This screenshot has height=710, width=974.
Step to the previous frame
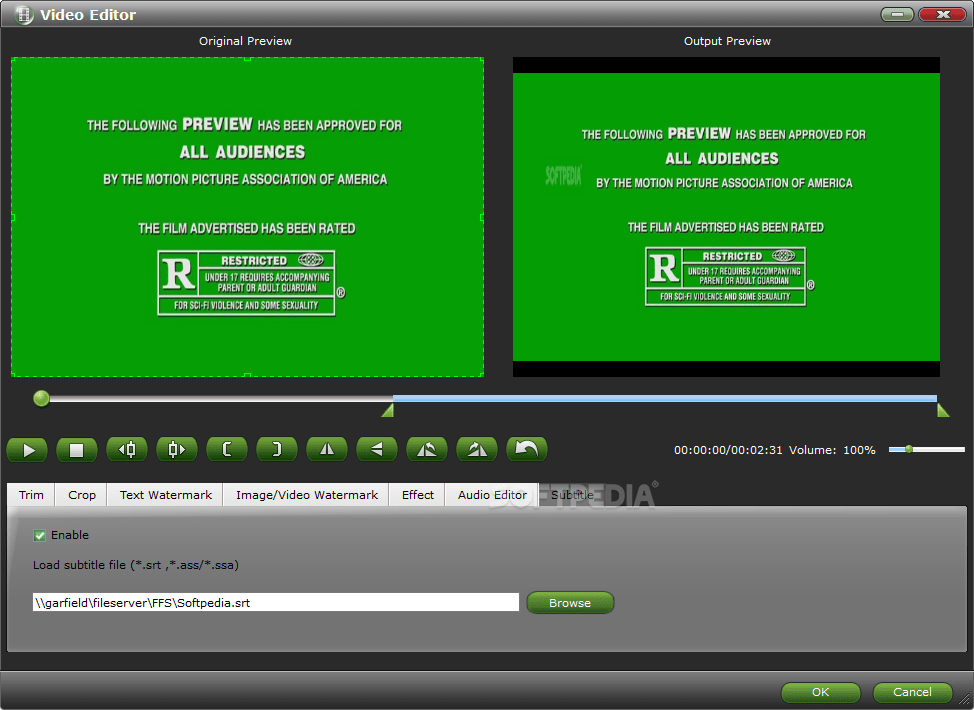coord(127,449)
